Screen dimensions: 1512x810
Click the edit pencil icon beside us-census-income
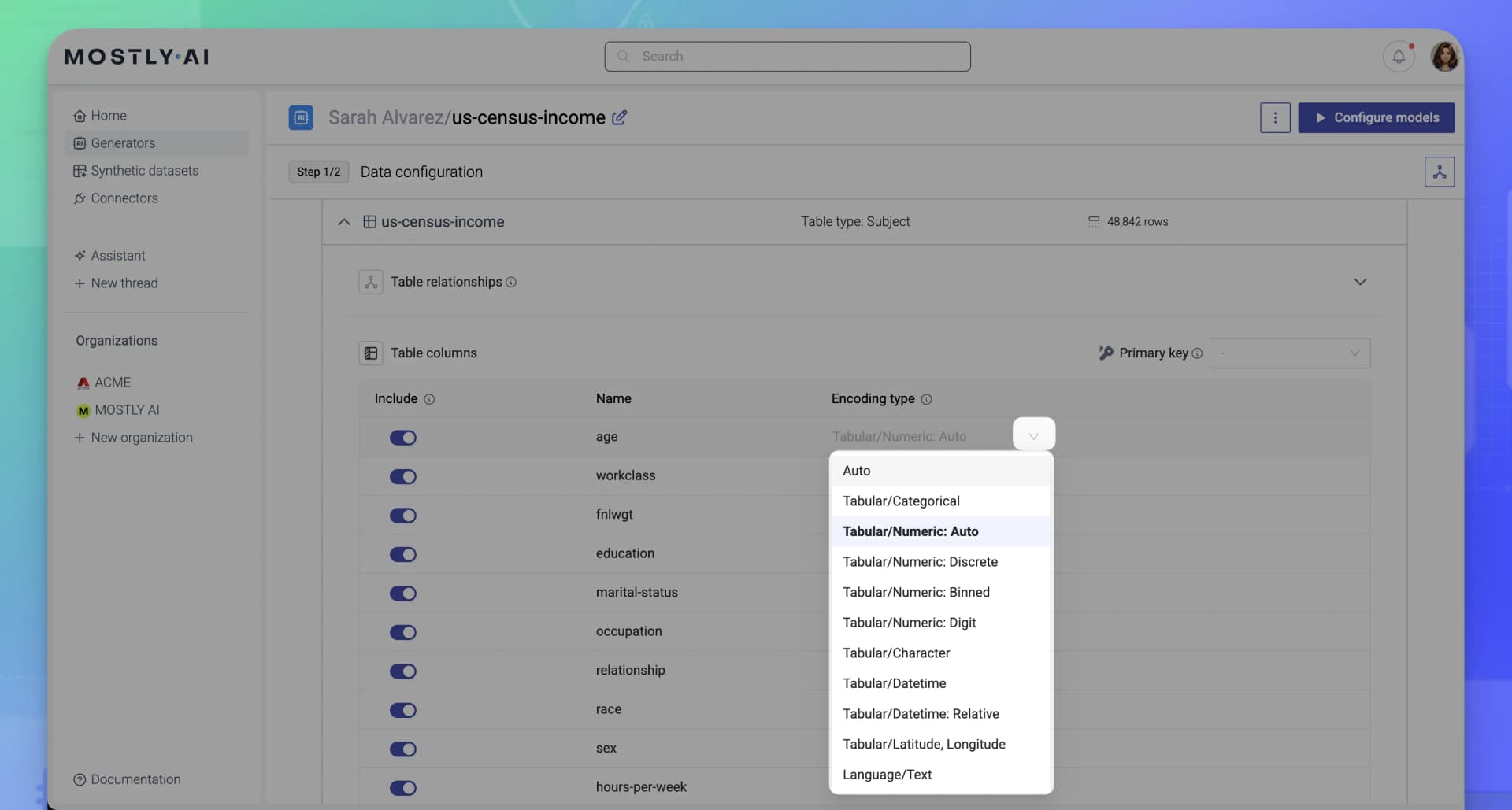coord(620,117)
